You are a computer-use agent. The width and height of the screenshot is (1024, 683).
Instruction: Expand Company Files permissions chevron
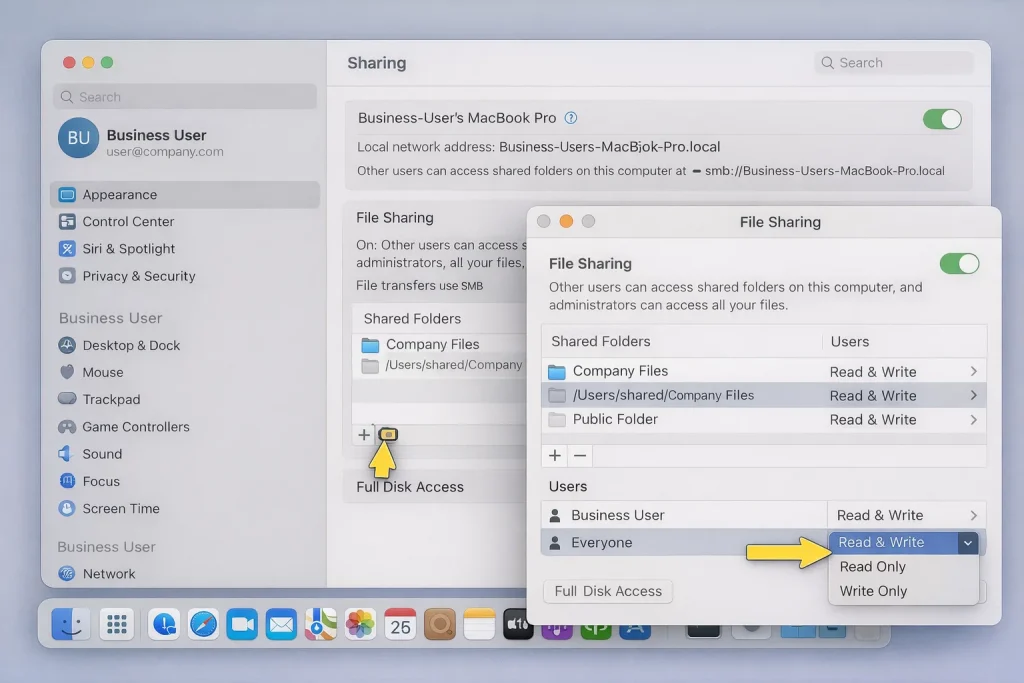tap(974, 372)
